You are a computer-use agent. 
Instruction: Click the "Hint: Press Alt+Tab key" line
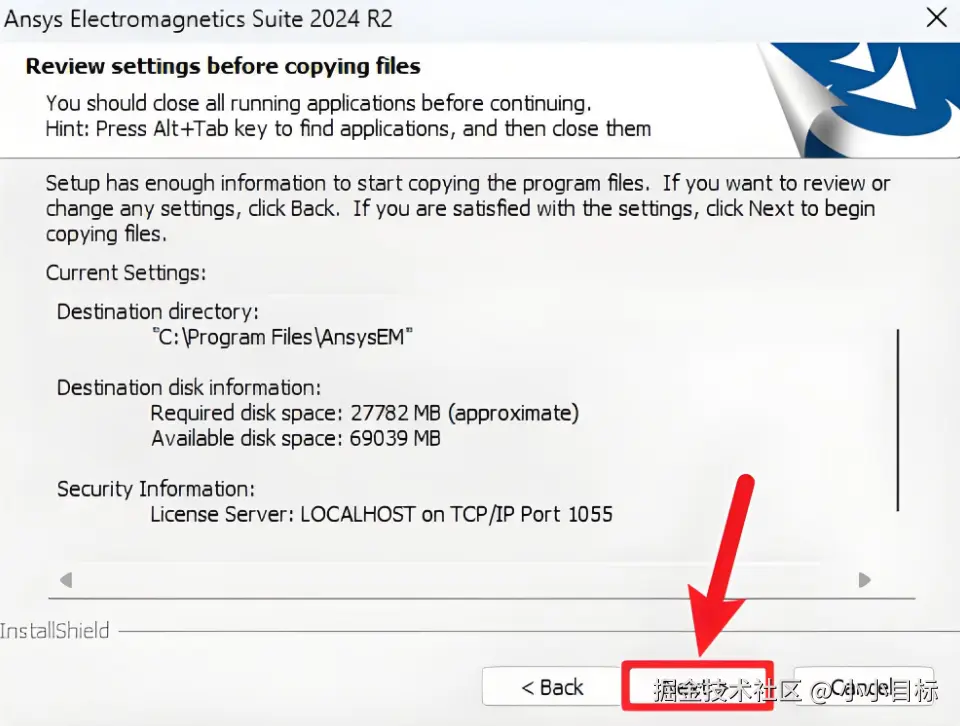click(348, 129)
